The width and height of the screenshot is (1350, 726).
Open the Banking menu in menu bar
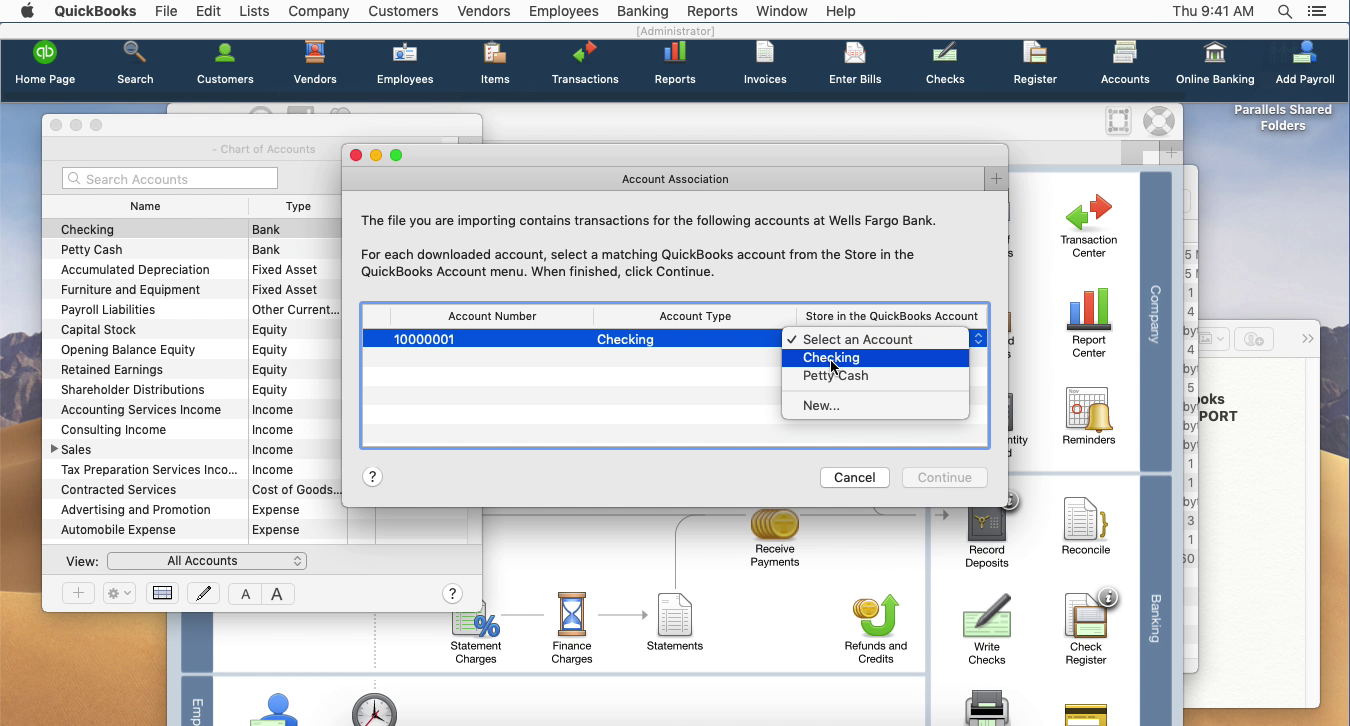643,11
